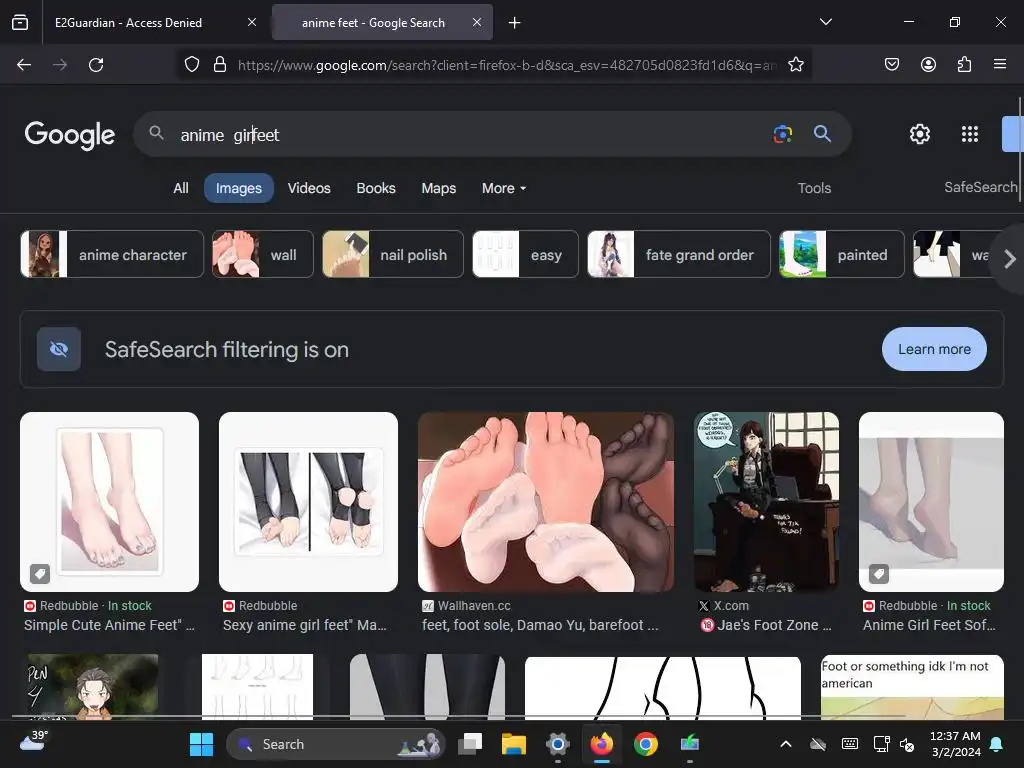Open a new browser tab
The height and width of the screenshot is (768, 1024).
click(515, 23)
